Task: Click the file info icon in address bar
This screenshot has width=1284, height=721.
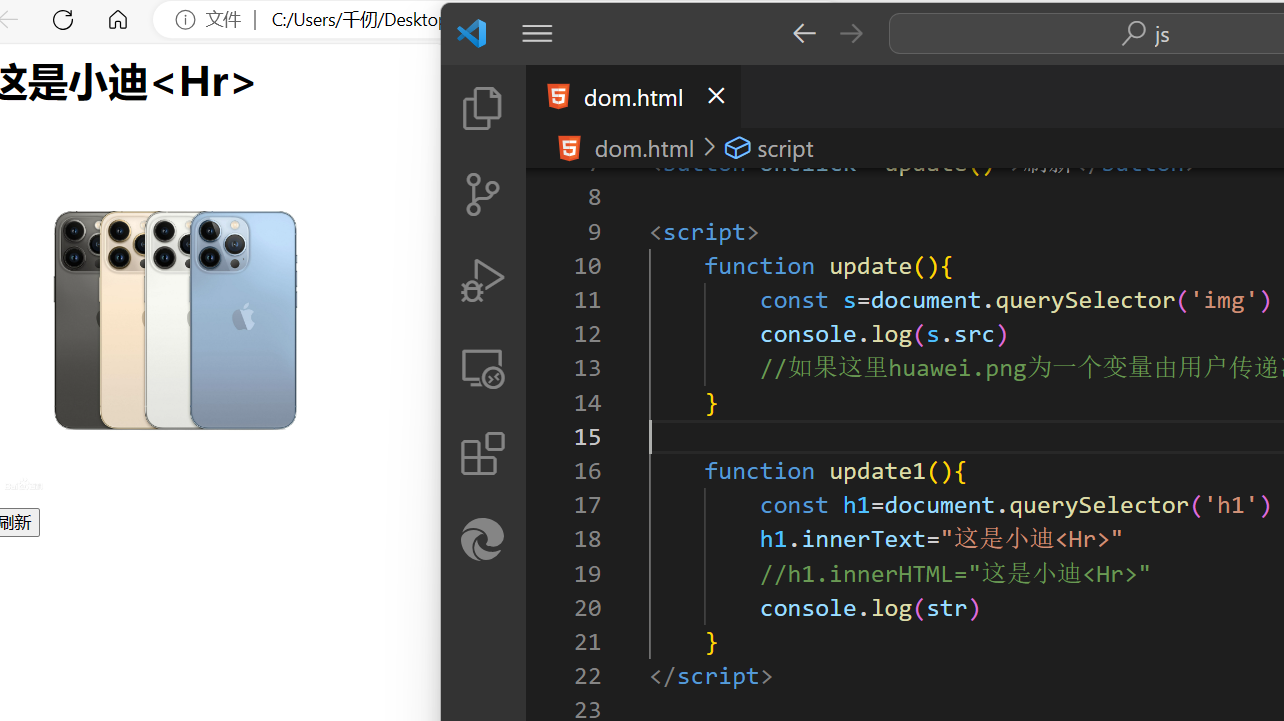Action: (x=185, y=20)
